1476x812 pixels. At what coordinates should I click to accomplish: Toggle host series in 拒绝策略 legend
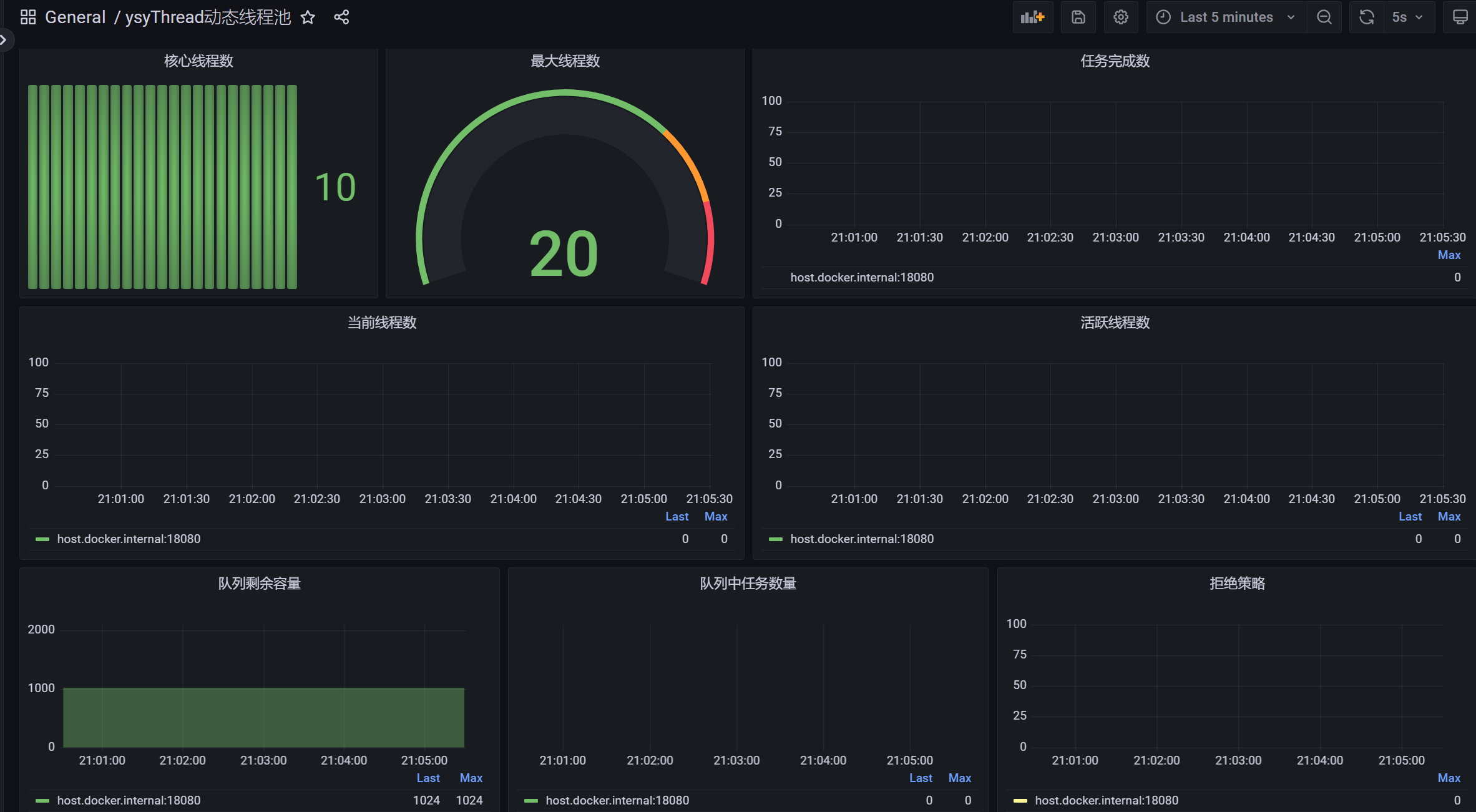[1106, 800]
